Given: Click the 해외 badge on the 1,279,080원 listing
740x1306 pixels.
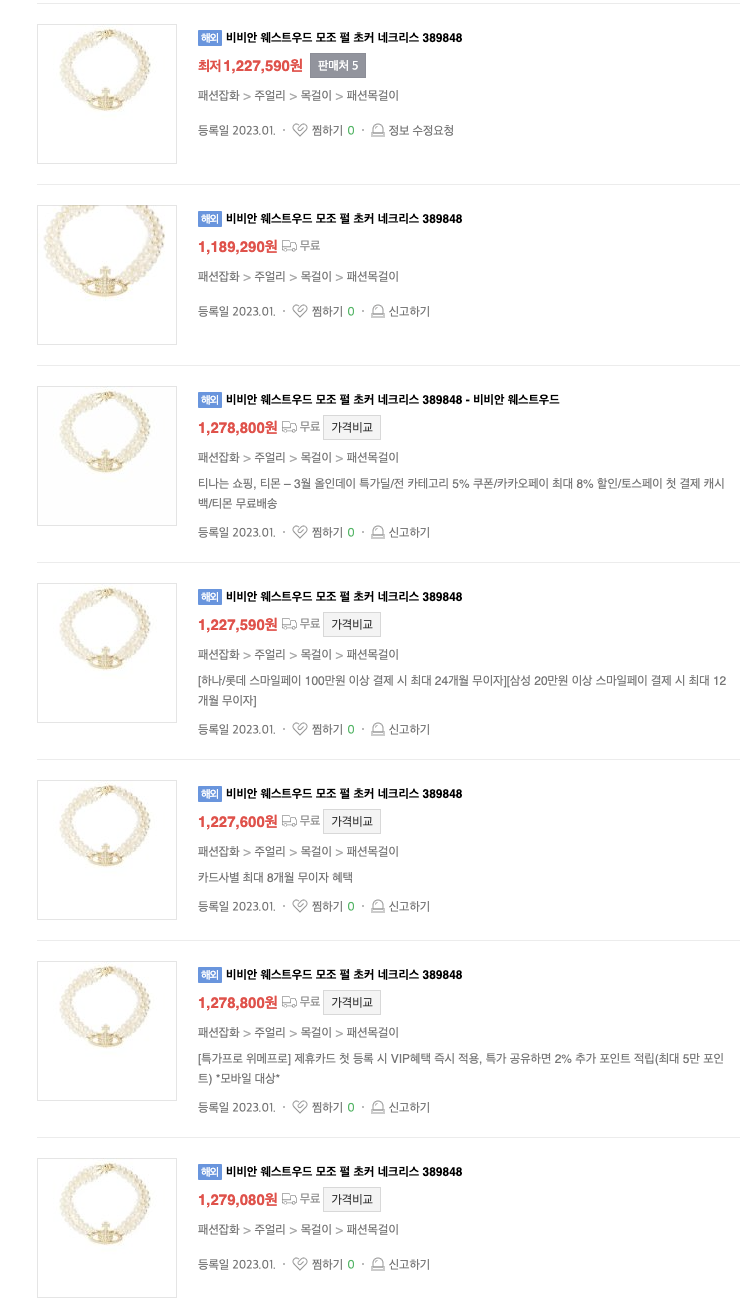Looking at the screenshot, I should [x=209, y=1172].
